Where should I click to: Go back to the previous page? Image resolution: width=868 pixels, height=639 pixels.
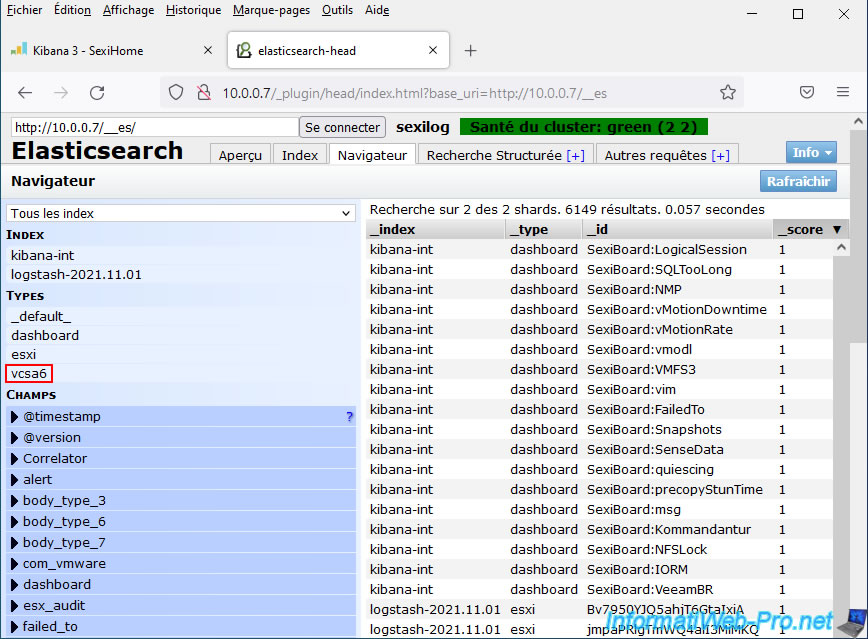click(25, 93)
